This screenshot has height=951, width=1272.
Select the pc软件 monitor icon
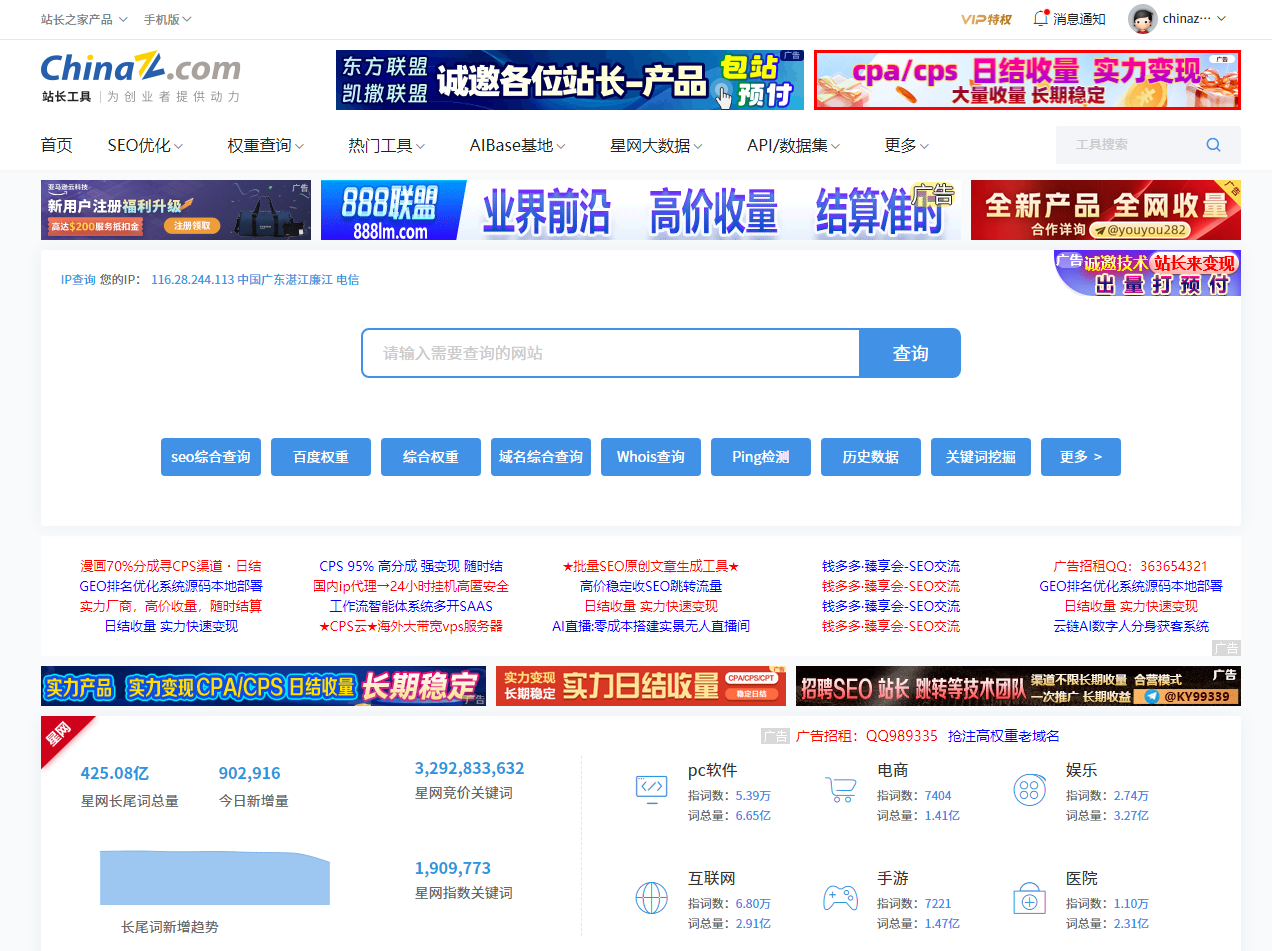click(x=651, y=789)
